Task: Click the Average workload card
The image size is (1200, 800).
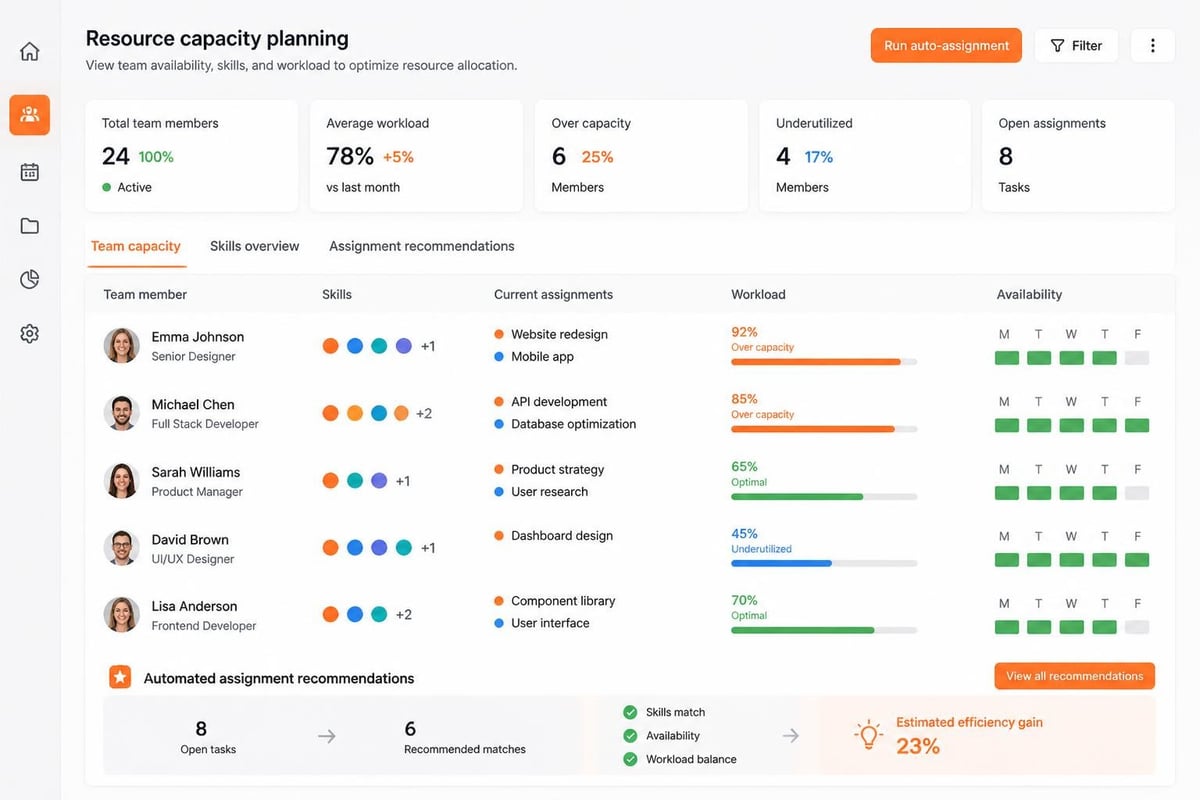Action: coord(416,155)
